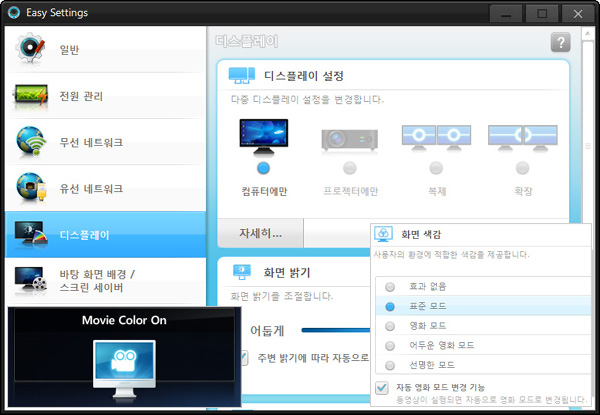Open the 무선 네트워크 globe wifi icon

tap(31, 141)
